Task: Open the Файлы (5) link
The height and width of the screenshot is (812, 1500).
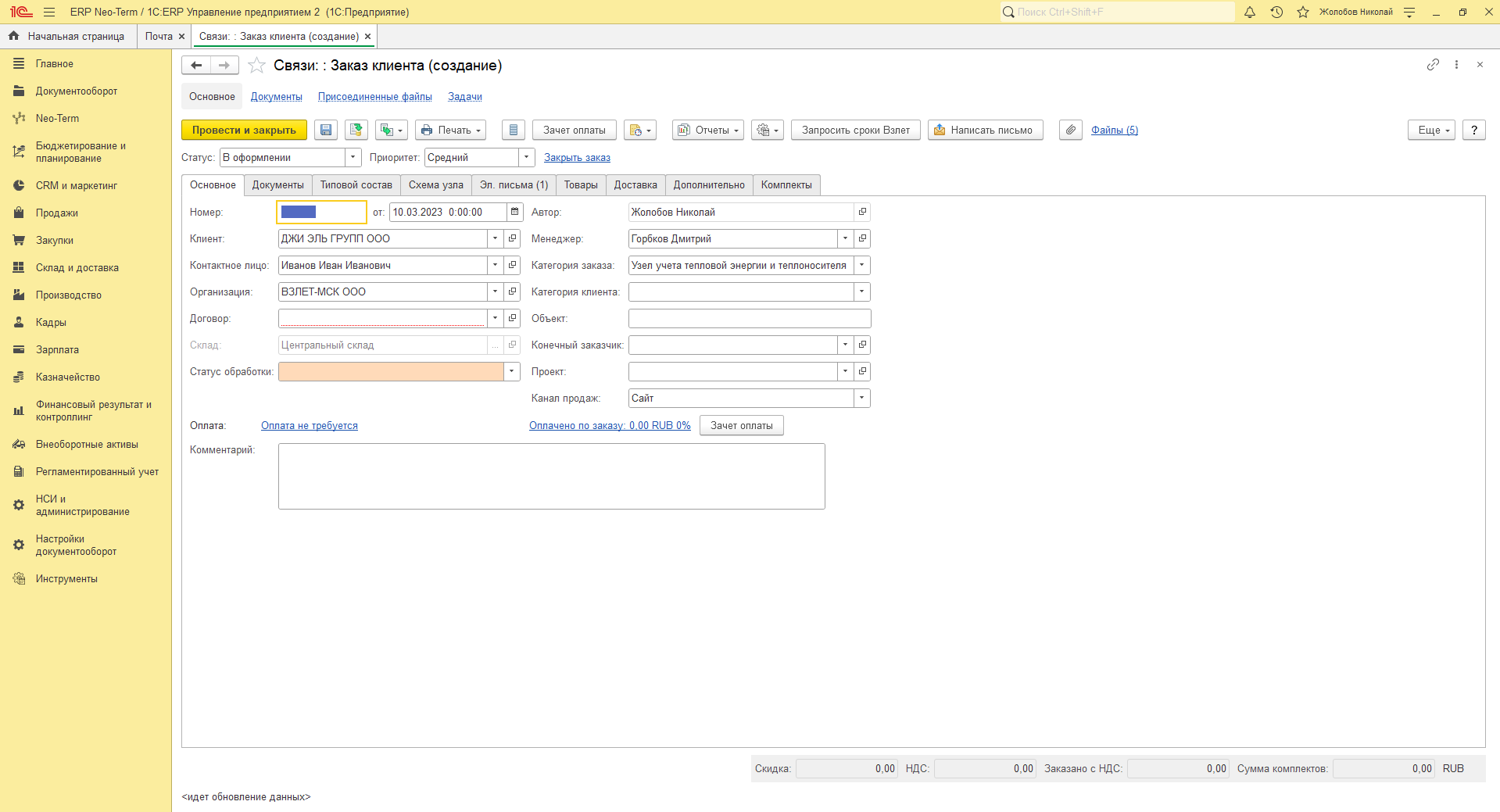Action: click(x=1115, y=131)
